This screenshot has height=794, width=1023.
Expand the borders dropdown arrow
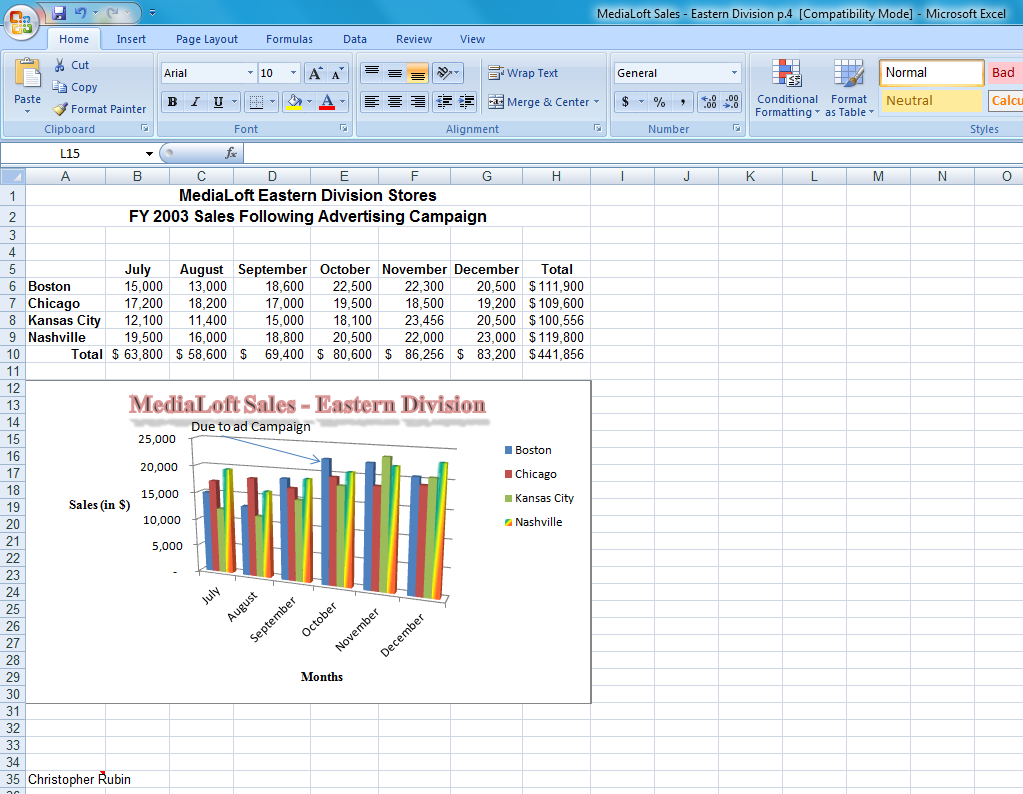coord(273,102)
